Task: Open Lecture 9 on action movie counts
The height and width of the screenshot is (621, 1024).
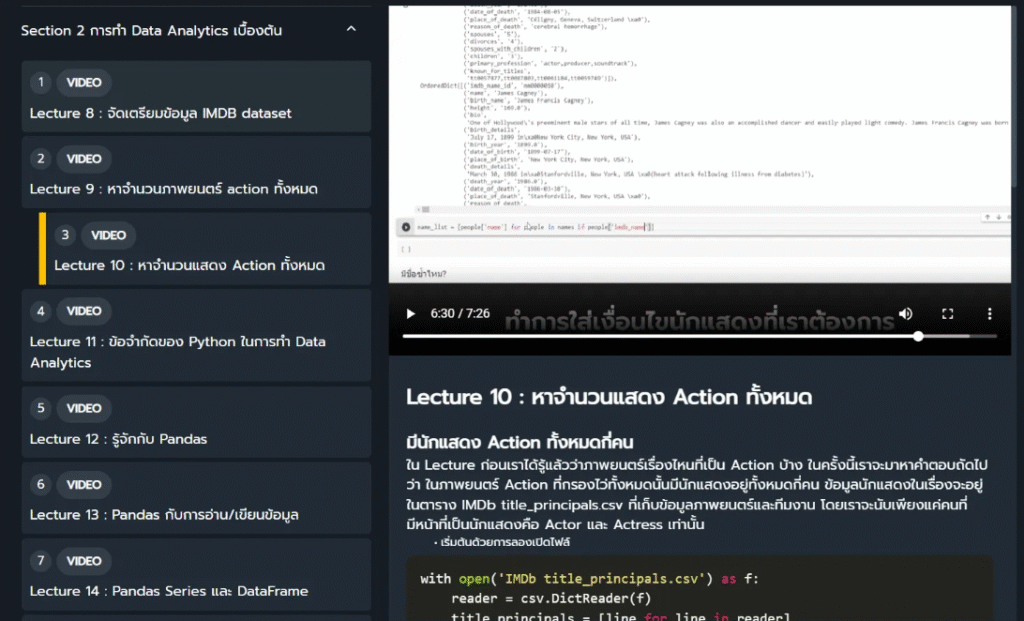Action: click(x=174, y=189)
